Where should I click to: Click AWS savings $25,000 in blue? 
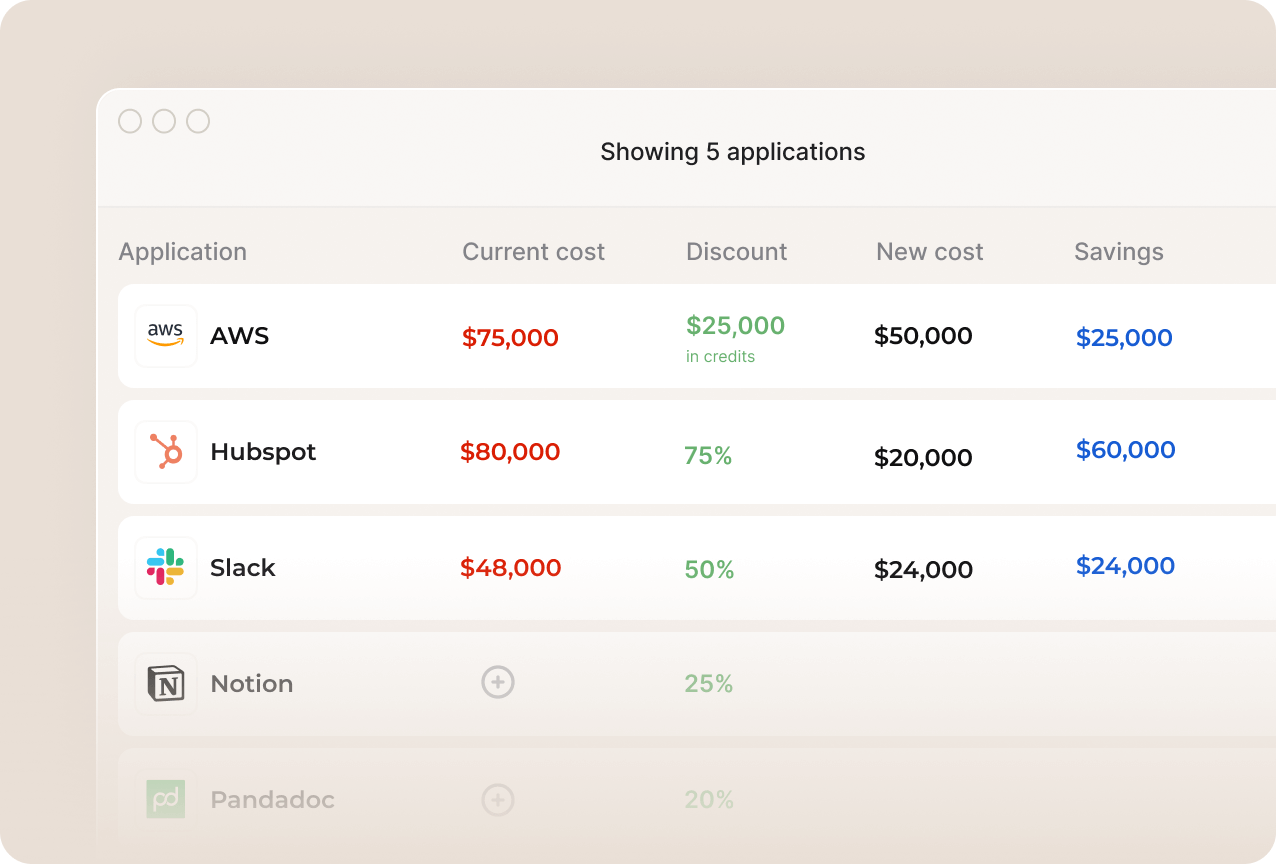[1124, 338]
